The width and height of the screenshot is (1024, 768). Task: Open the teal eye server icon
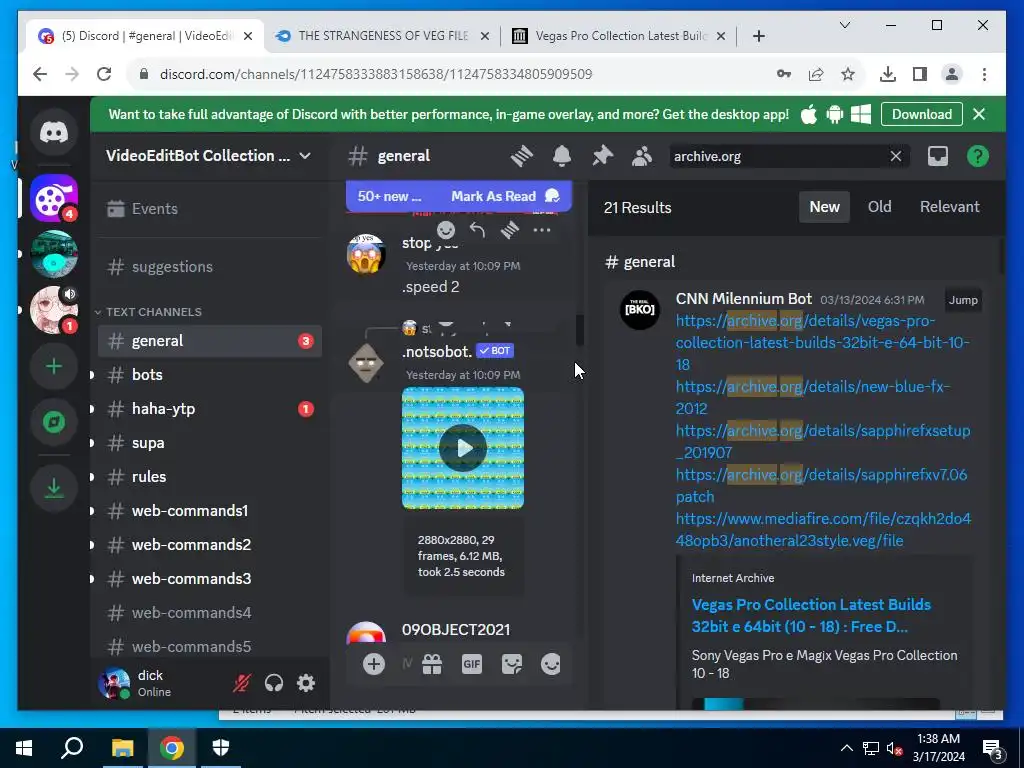54,254
